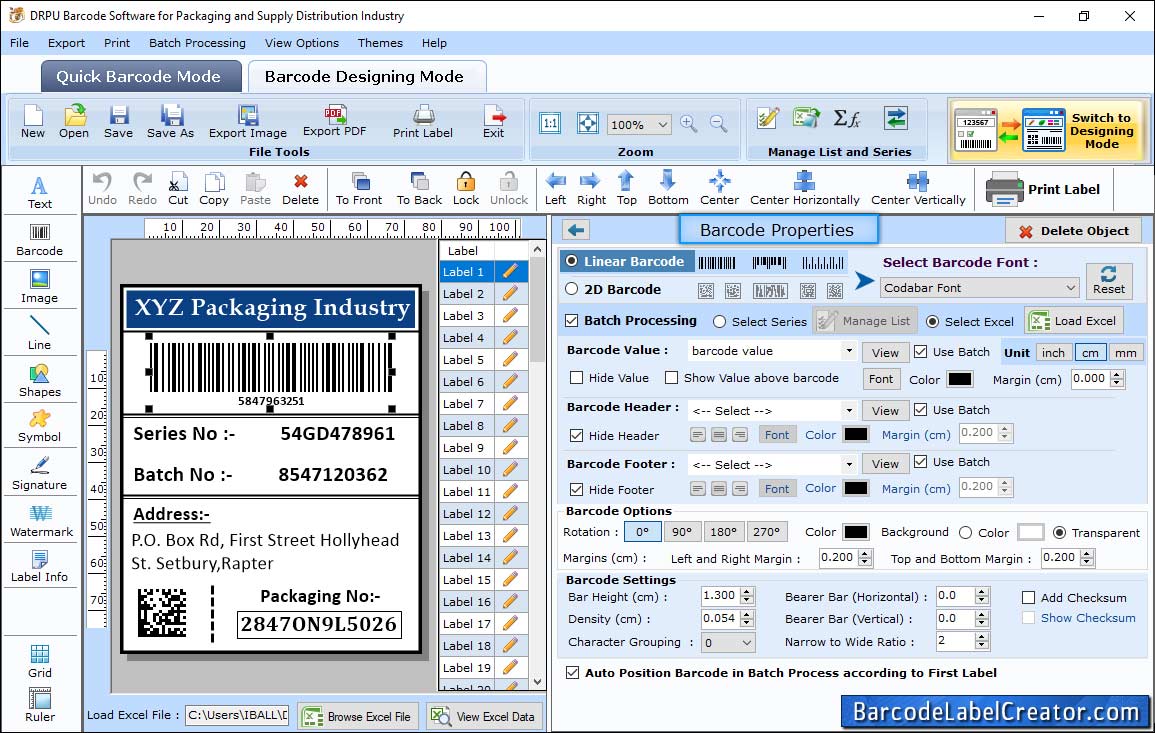Viewport: 1155px width, 733px height.
Task: Export label to PDF
Action: [334, 122]
